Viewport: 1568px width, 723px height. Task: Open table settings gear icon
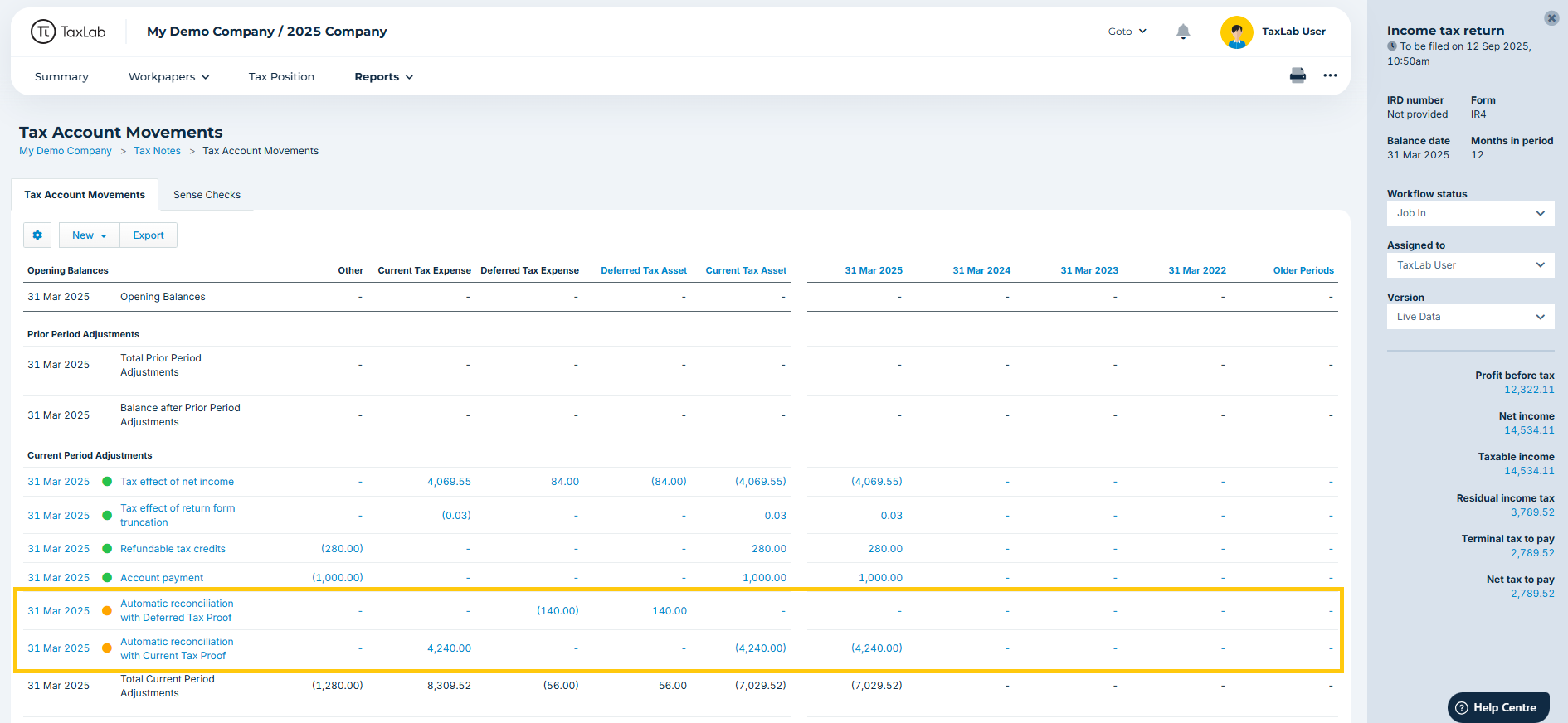37,235
